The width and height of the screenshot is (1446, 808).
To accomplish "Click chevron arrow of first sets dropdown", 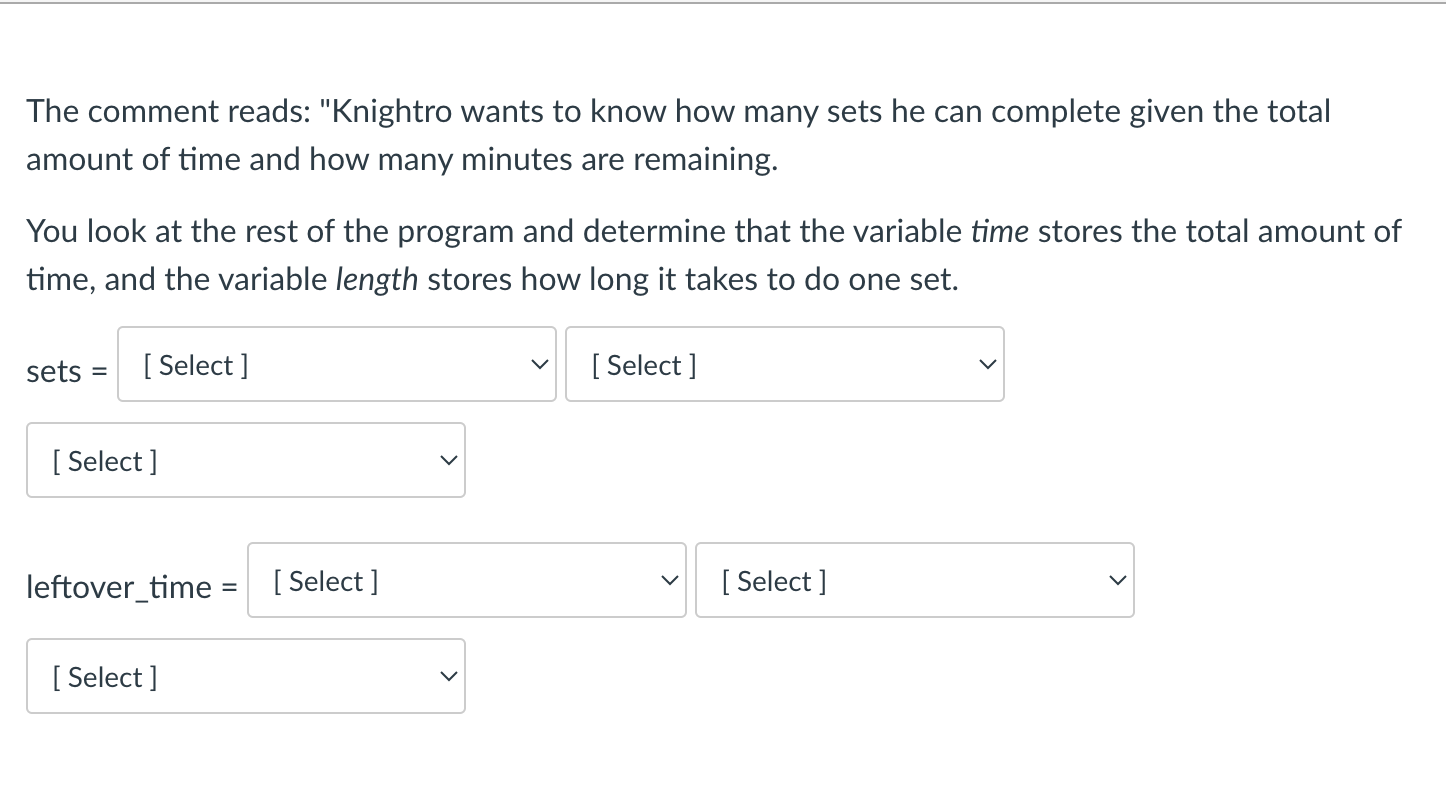I will [x=540, y=365].
